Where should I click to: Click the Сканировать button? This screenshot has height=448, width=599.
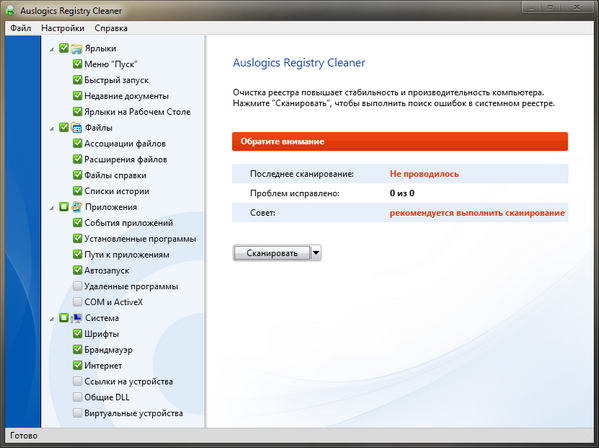272,253
